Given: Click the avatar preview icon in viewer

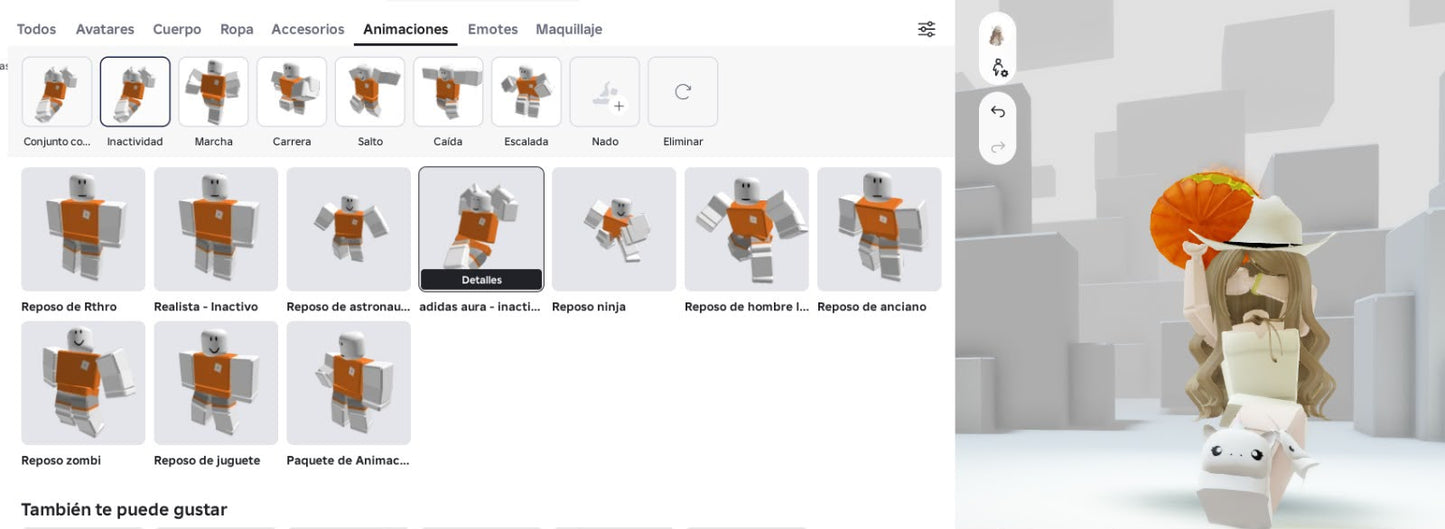Looking at the screenshot, I should (x=997, y=36).
